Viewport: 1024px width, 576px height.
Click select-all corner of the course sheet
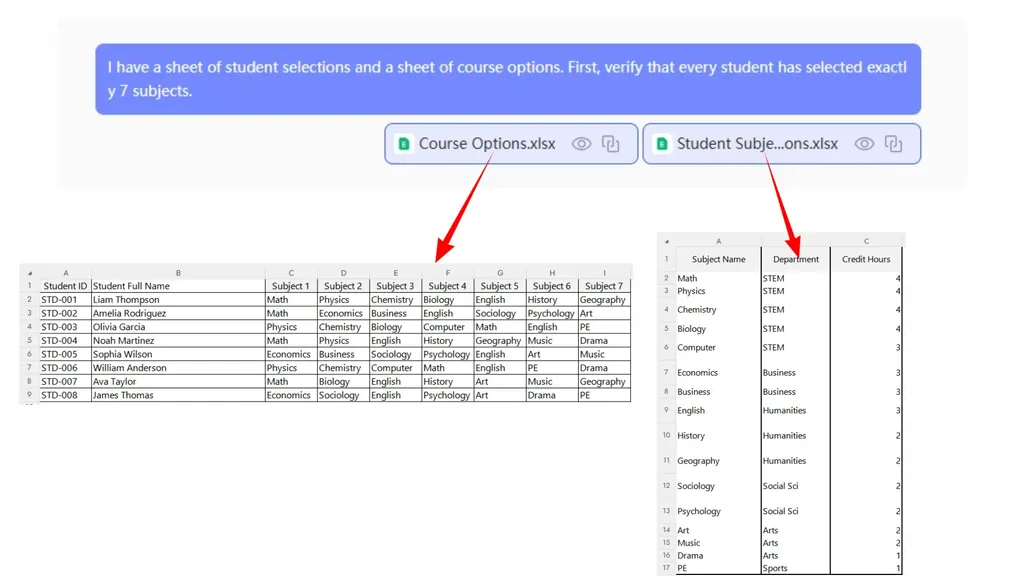(x=666, y=241)
